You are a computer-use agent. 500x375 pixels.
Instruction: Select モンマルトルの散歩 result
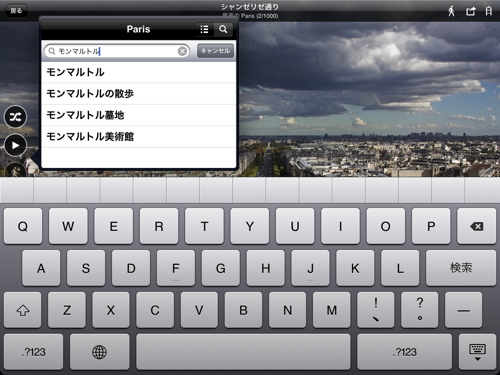click(139, 94)
